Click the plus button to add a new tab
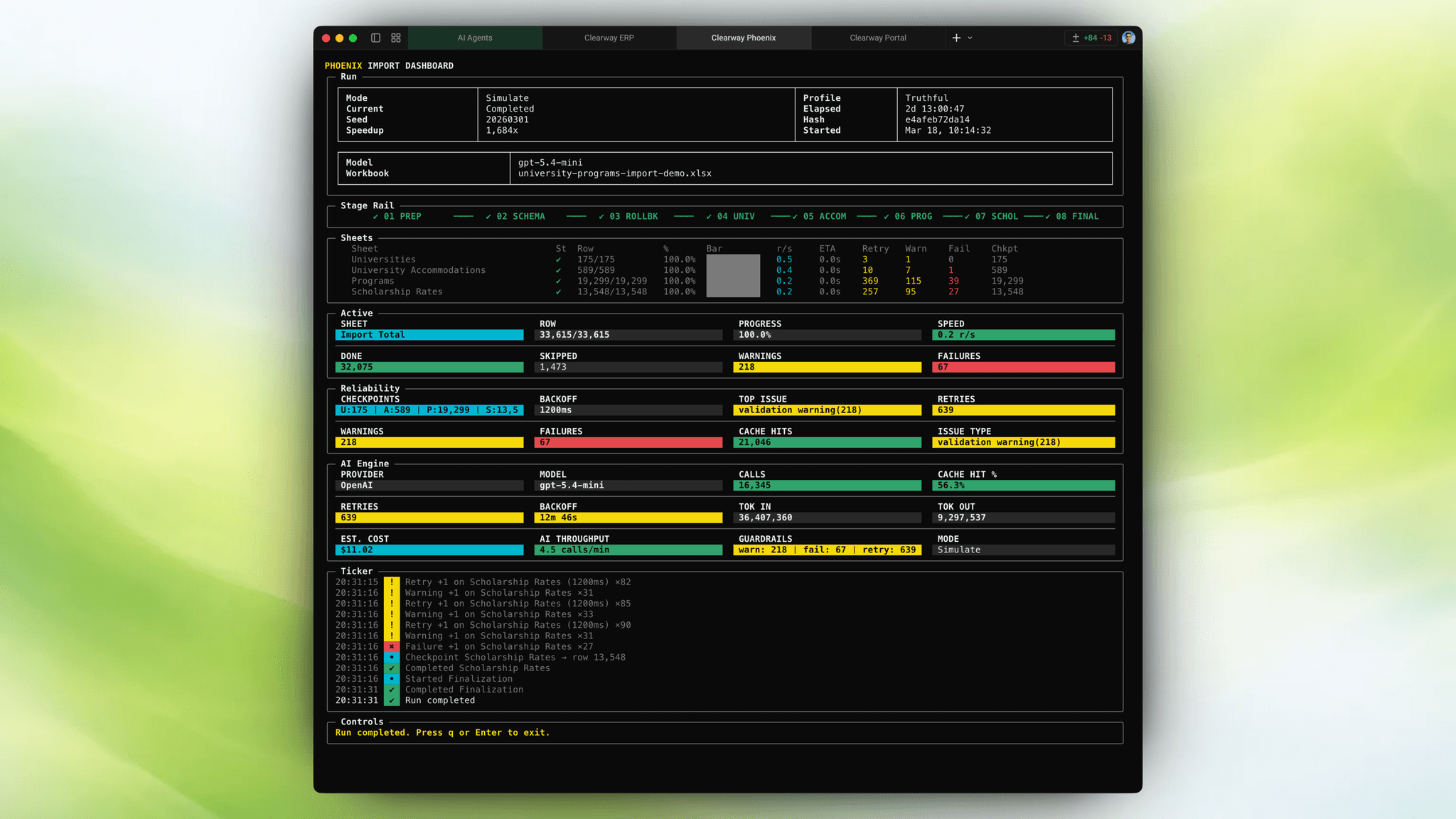The height and width of the screenshot is (819, 1456). pos(958,38)
